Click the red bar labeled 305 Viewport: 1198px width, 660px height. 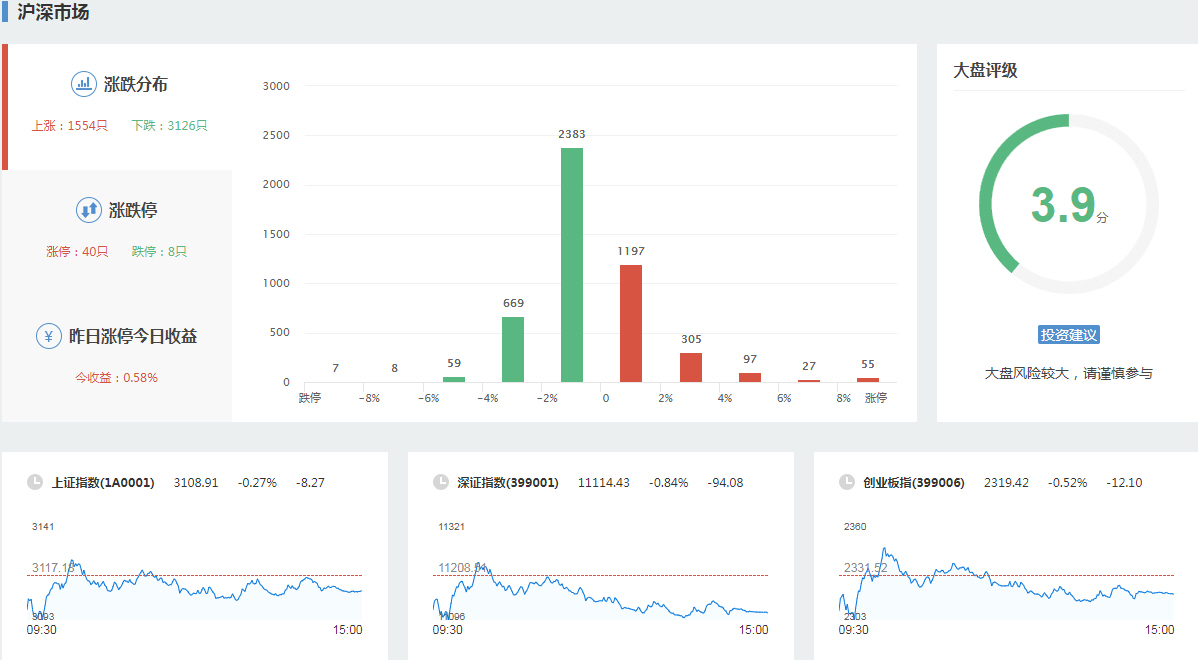tap(691, 367)
